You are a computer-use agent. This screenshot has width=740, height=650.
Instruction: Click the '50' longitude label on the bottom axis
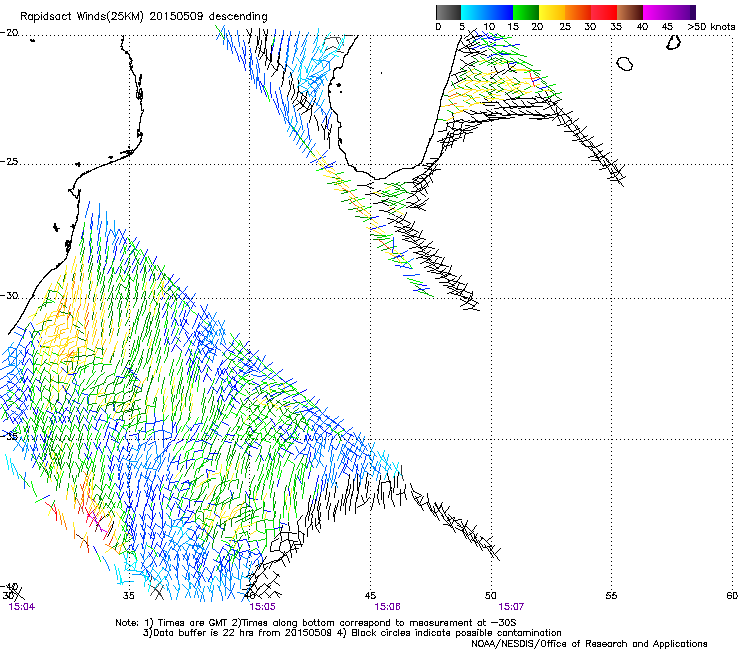coord(491,596)
